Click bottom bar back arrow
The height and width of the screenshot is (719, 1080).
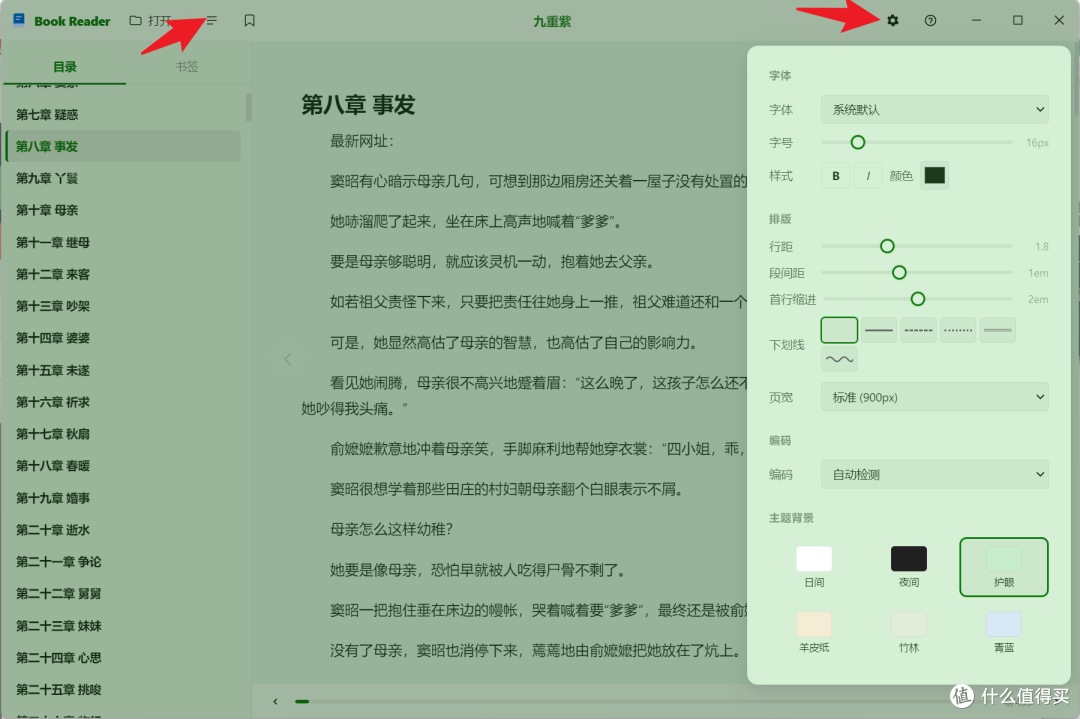[x=276, y=702]
